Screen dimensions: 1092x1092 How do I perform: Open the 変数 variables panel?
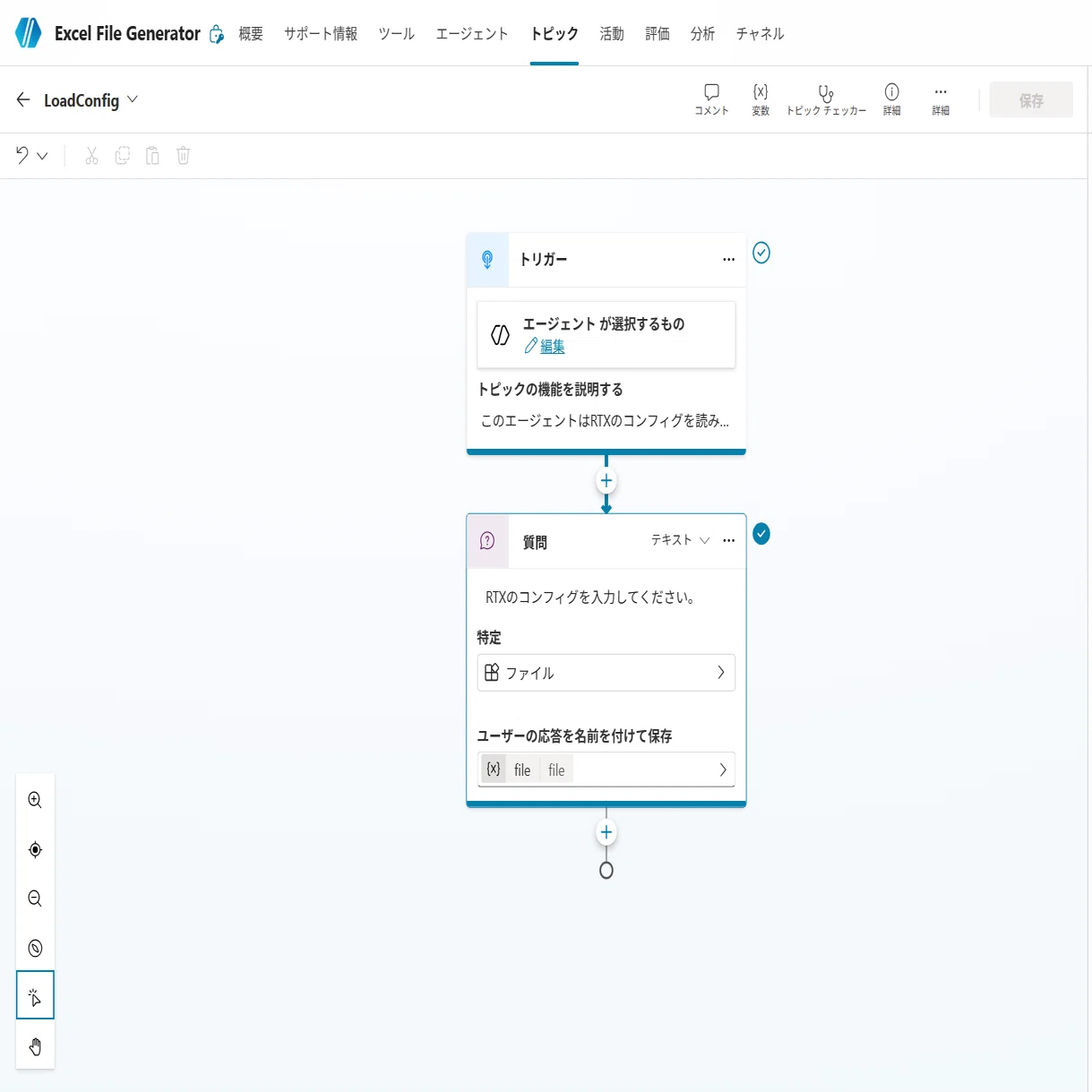(761, 99)
